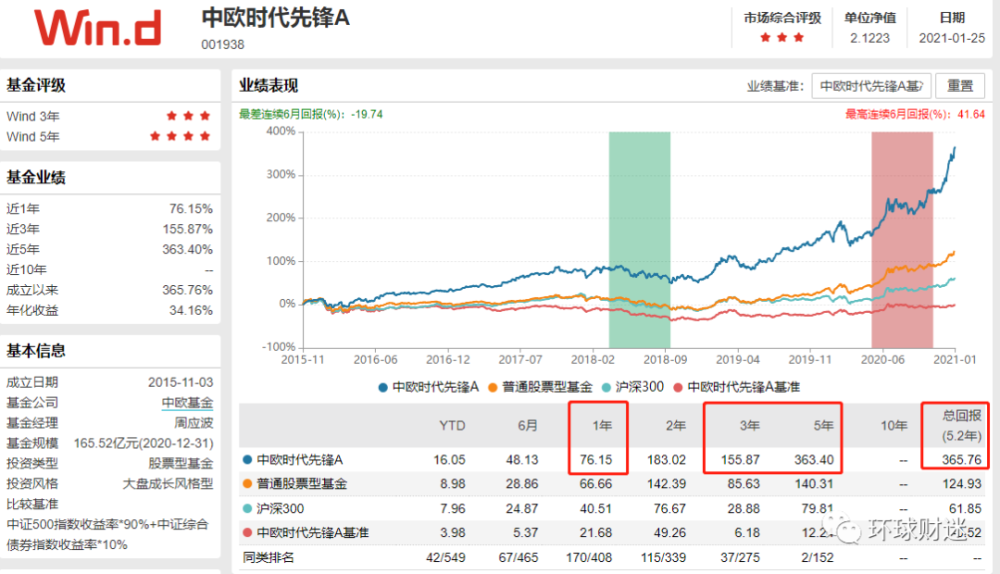Viewport: 1000px width, 574px height.
Task: Toggle 普通股票型基金 series in chart legend
Action: point(540,387)
